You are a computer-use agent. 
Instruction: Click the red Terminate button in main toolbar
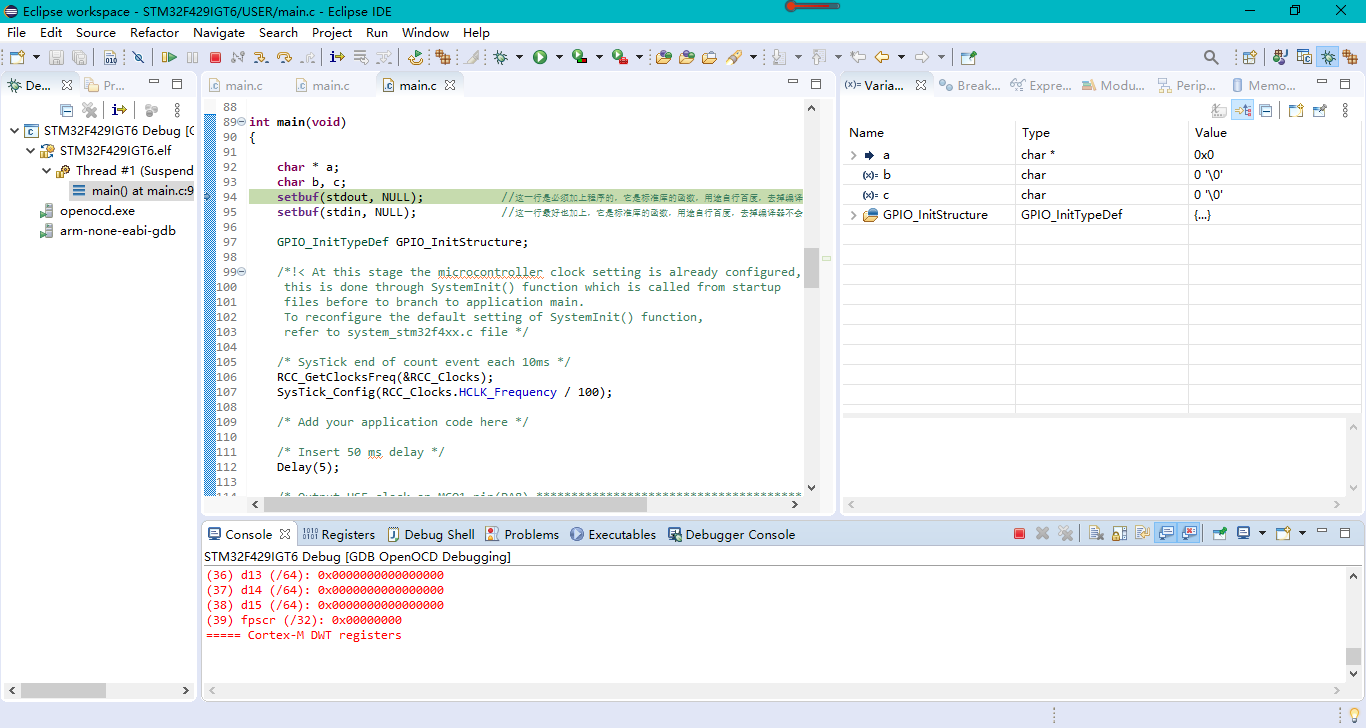215,57
